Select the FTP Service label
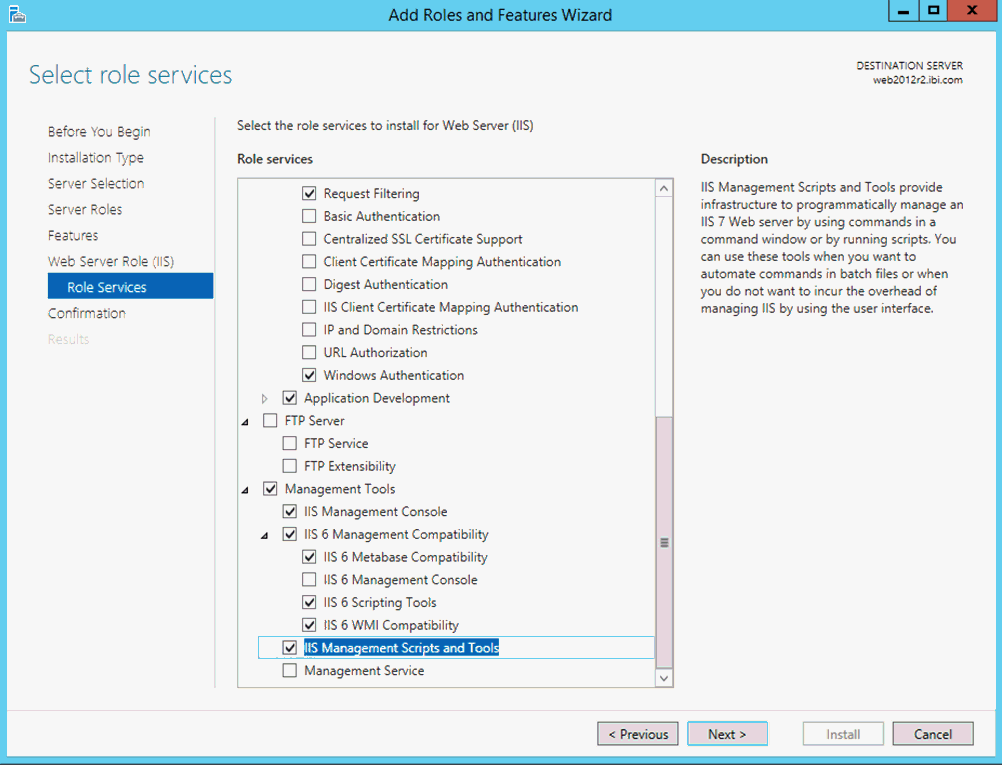1002x765 pixels. (x=336, y=443)
